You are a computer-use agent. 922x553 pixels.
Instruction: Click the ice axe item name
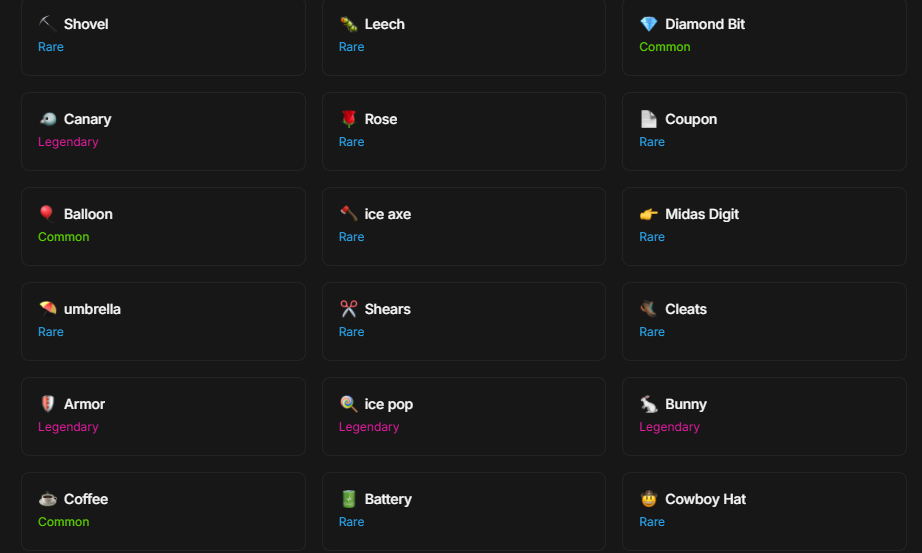tap(387, 214)
